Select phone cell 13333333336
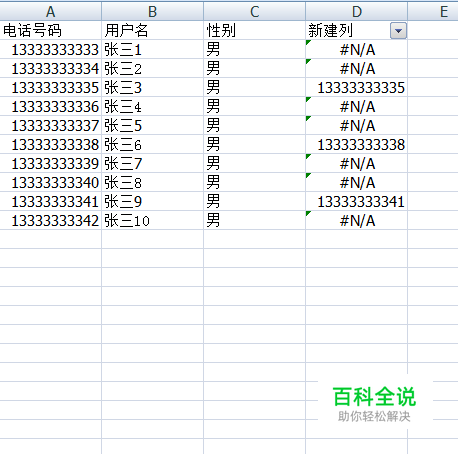The height and width of the screenshot is (454, 458). pos(51,107)
